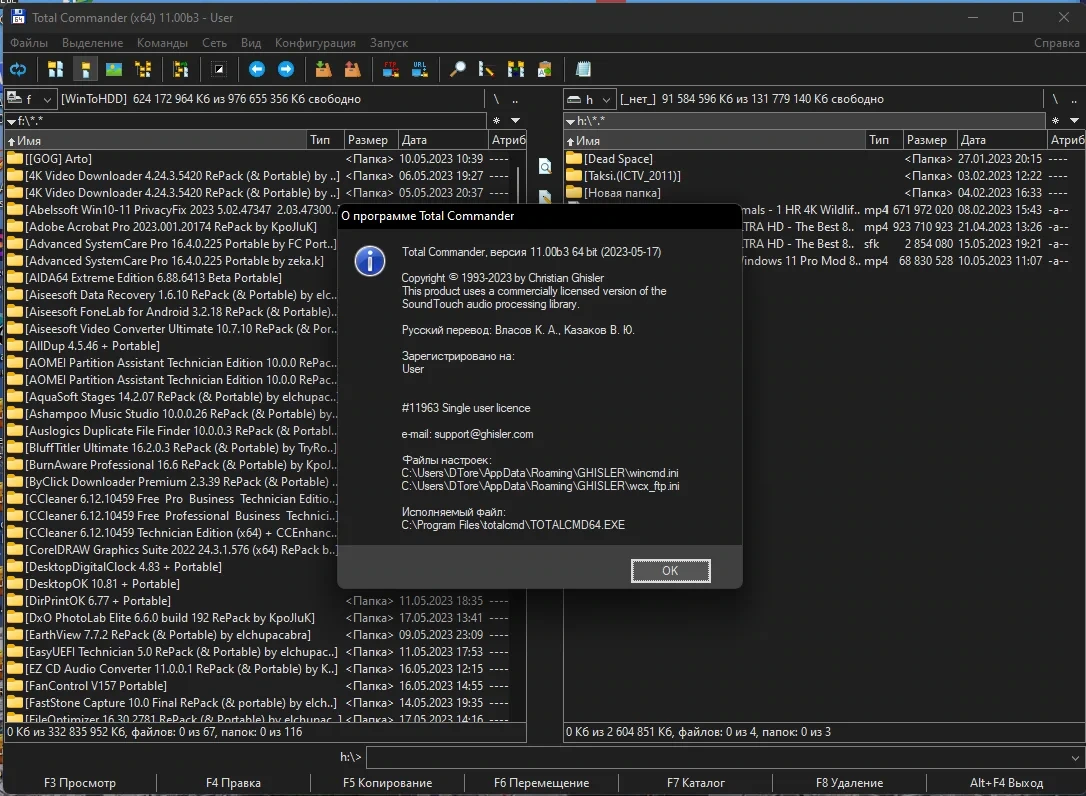The image size is (1086, 796).
Task: Open the Выделение menu
Action: tap(92, 43)
